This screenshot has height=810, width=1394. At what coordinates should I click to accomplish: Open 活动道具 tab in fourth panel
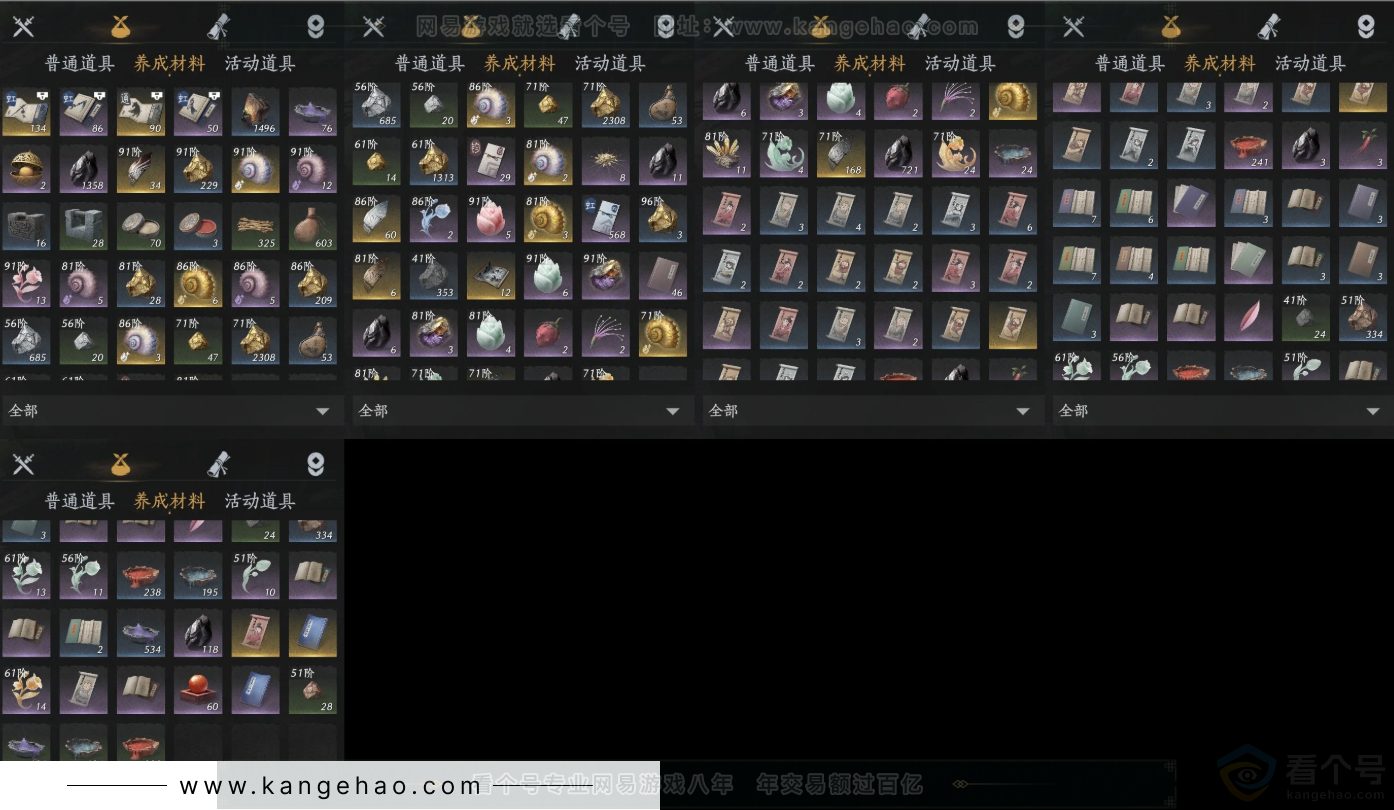[x=1310, y=64]
